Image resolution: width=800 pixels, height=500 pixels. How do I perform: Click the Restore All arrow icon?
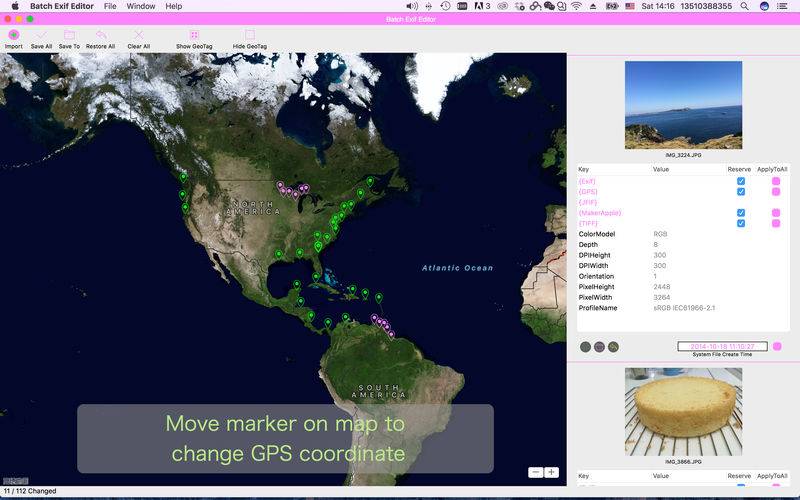pyautogui.click(x=101, y=35)
